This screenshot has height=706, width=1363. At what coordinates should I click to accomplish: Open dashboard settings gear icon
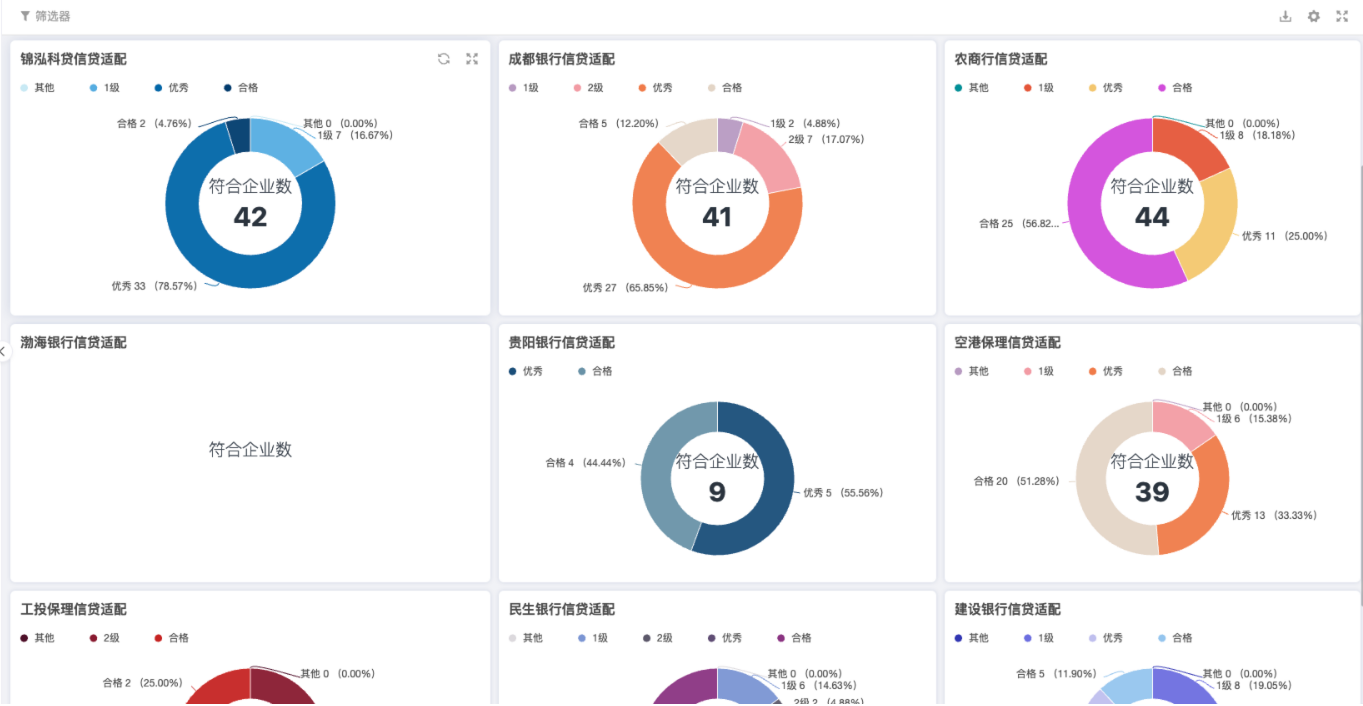[x=1314, y=16]
